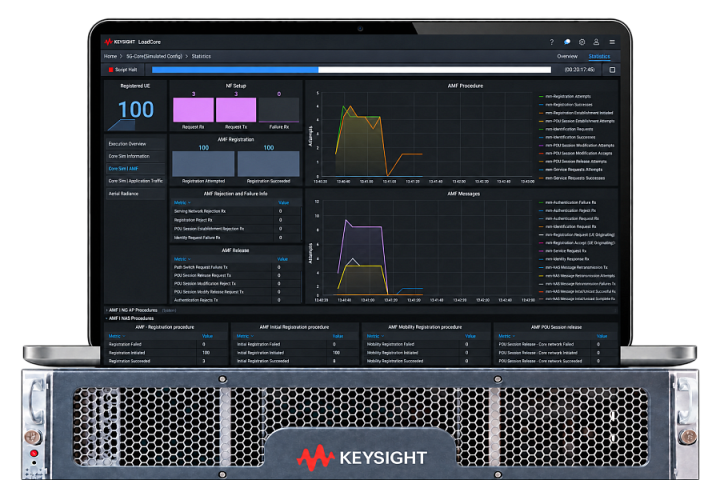Toggle Identity Response Rx legend series
The image size is (720, 480).
[x=564, y=259]
